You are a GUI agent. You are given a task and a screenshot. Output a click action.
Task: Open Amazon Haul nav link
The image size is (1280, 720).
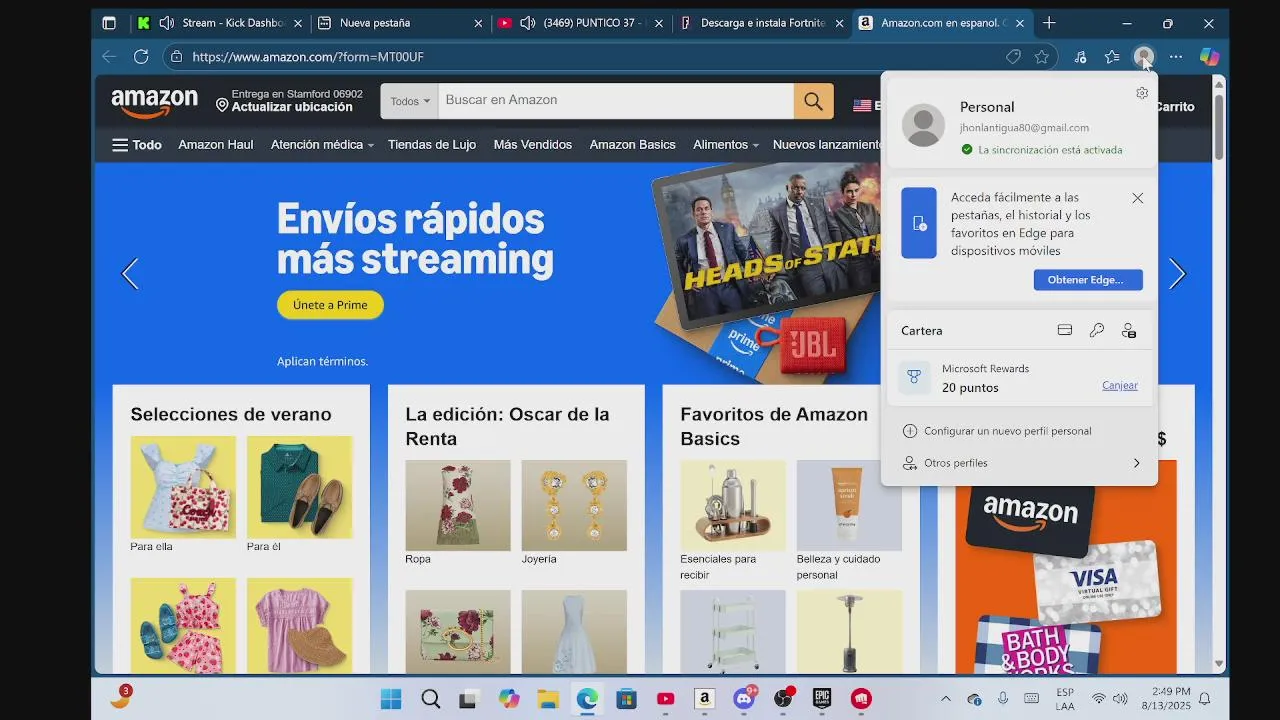(x=216, y=145)
